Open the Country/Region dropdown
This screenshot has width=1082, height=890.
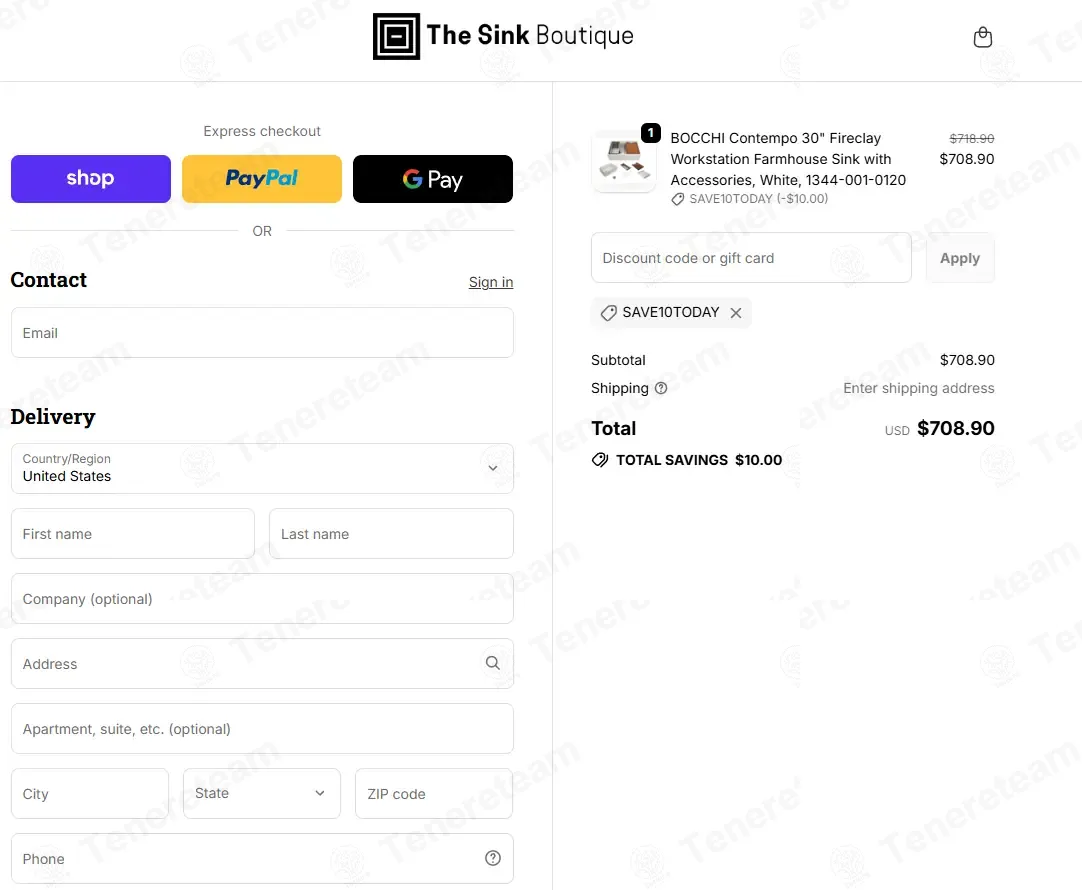[262, 468]
